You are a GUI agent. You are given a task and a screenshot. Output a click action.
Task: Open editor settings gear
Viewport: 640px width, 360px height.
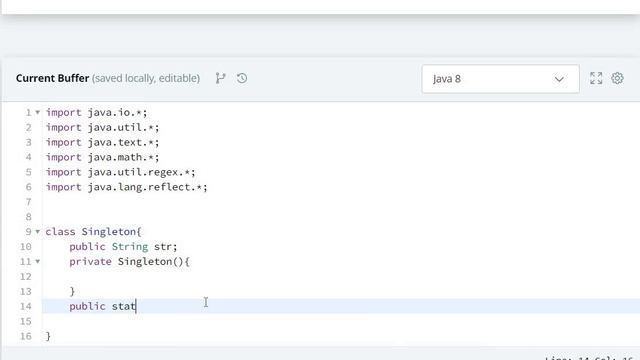[x=617, y=78]
